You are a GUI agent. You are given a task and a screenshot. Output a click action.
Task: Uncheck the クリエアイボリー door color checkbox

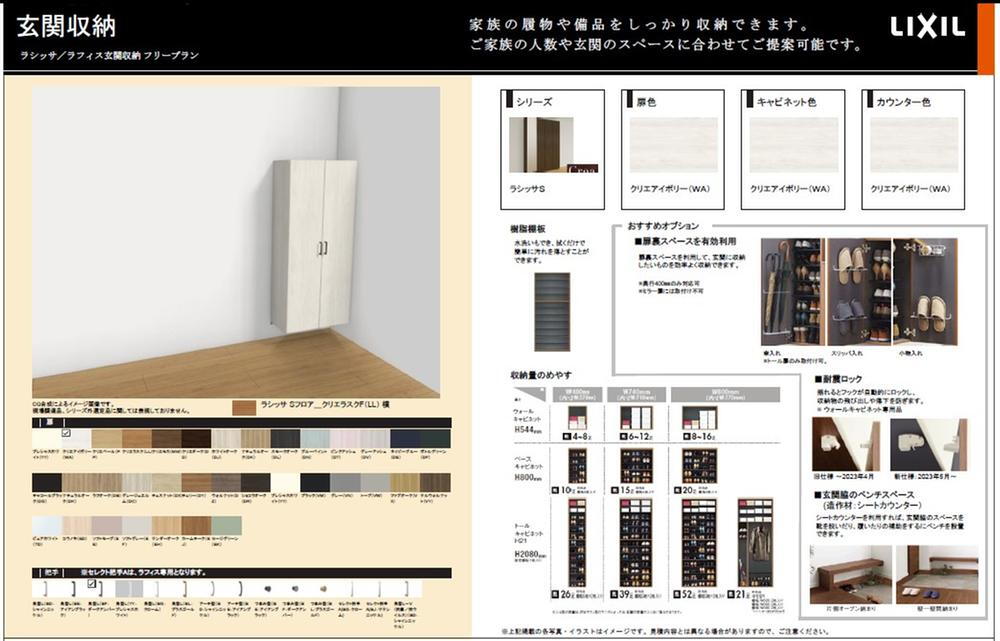pyautogui.click(x=66, y=433)
